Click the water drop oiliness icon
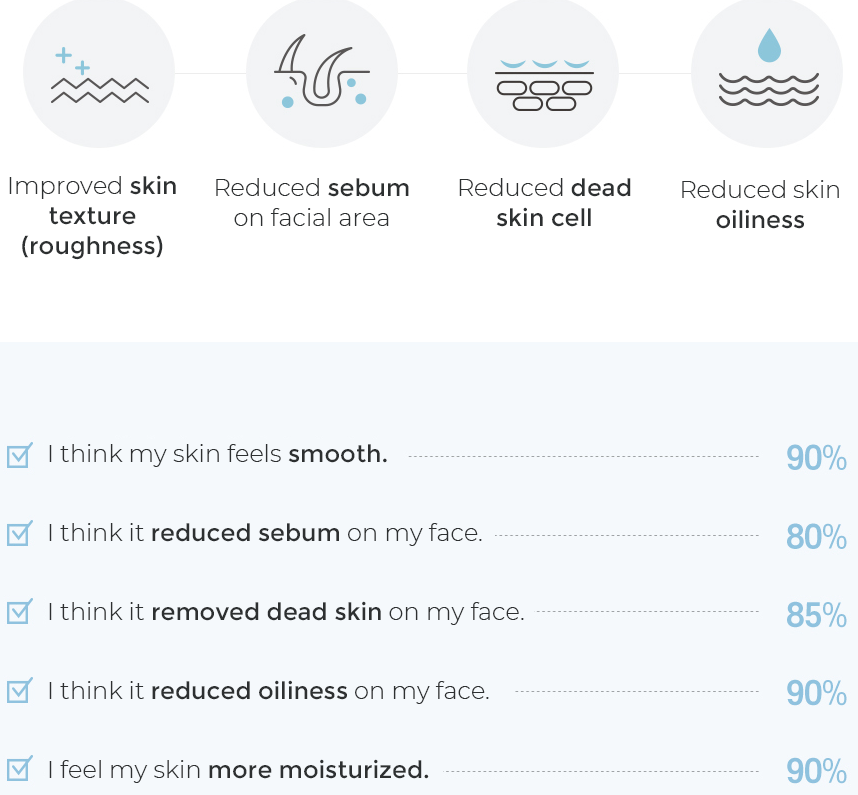 point(767,73)
